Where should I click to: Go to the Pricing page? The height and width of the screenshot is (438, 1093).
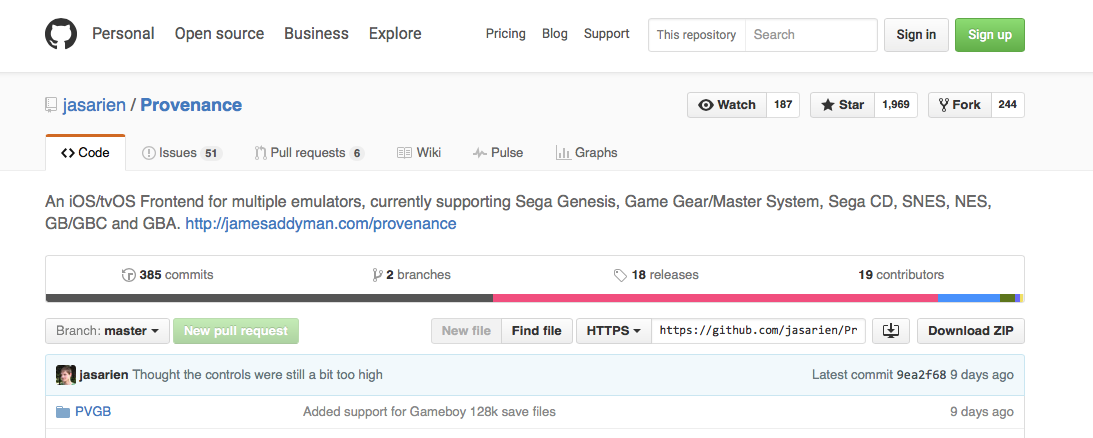tap(505, 33)
